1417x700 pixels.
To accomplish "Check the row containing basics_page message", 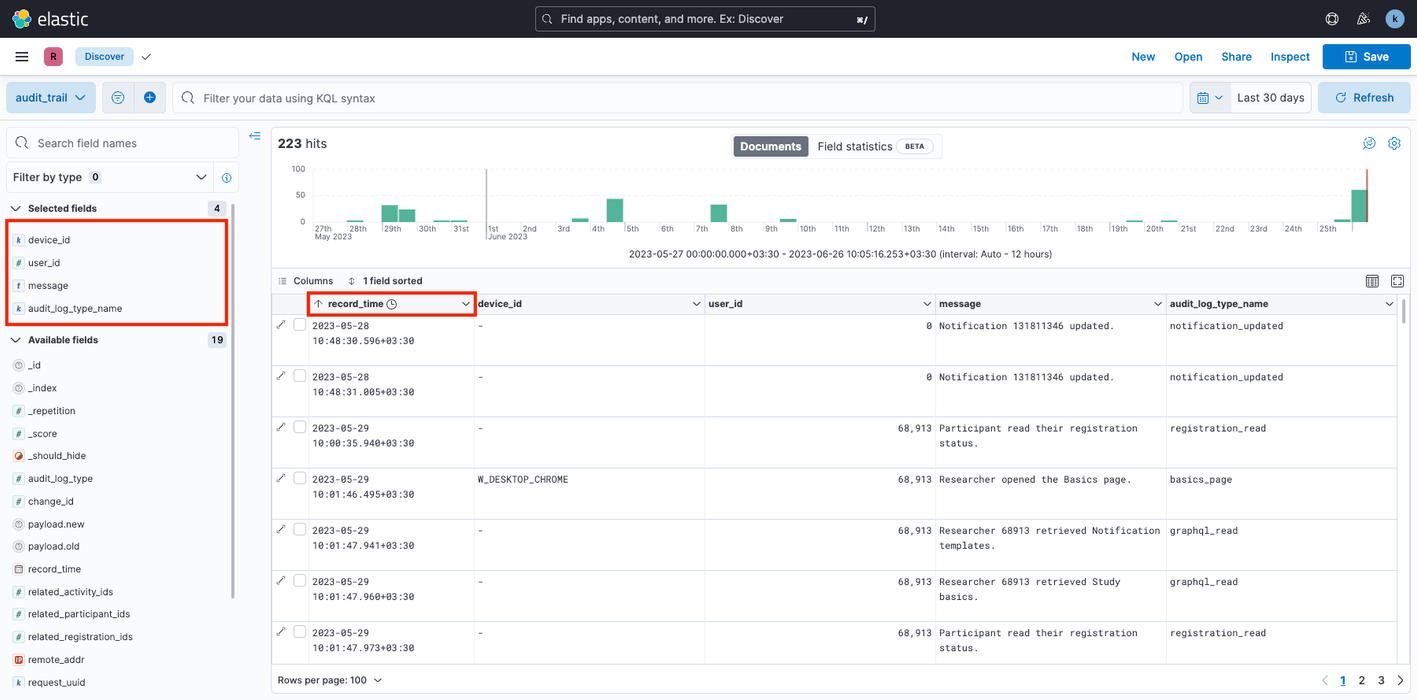I will click(x=300, y=477).
